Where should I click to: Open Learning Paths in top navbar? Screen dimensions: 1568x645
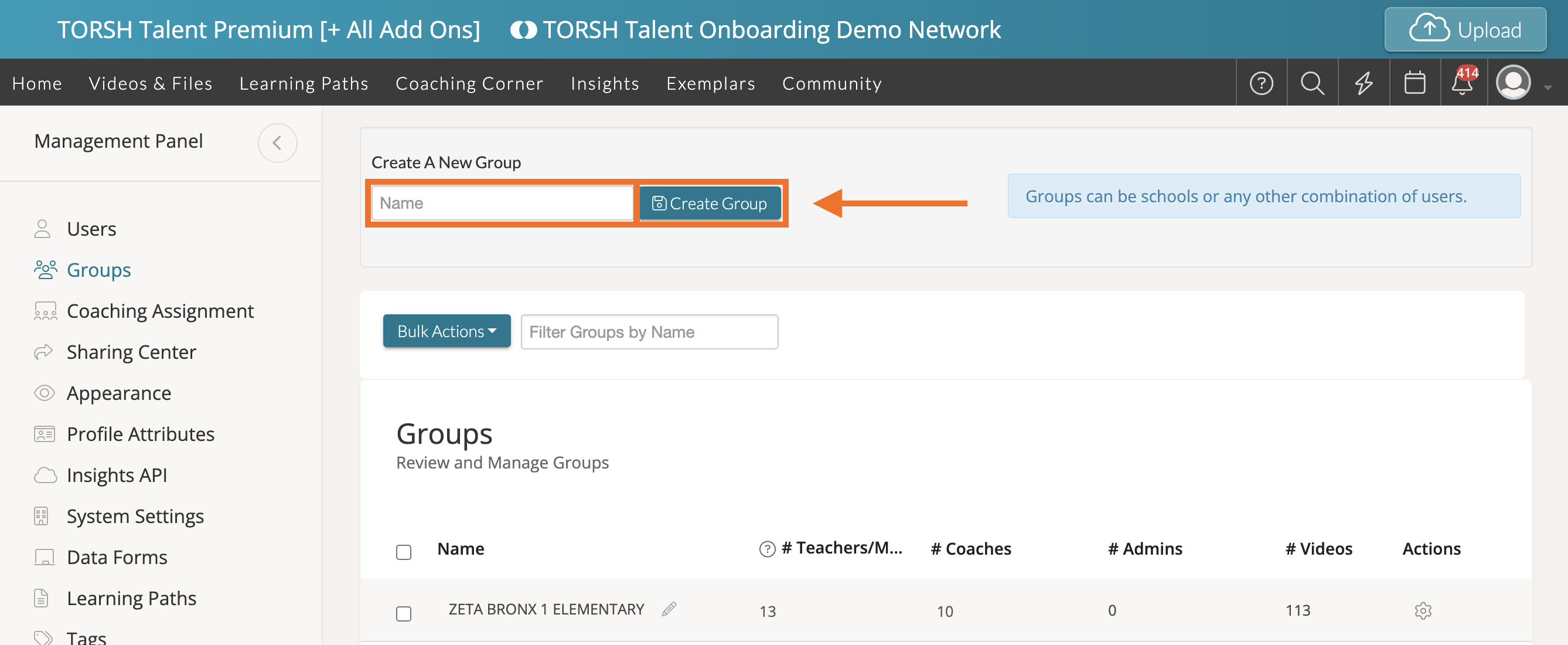tap(304, 83)
